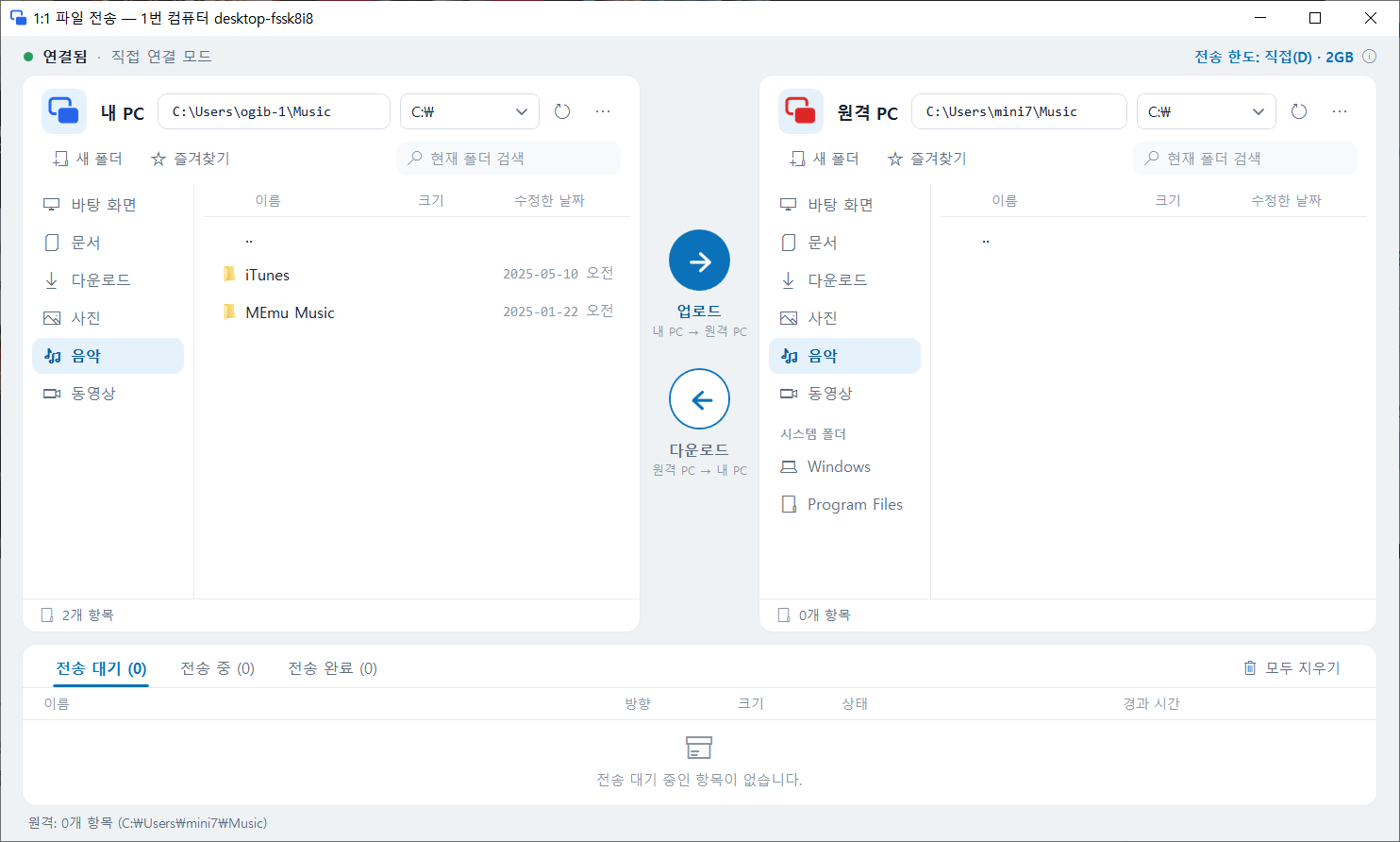Click local 현재 폴더 검색 search box
The height and width of the screenshot is (842, 1400).
click(x=508, y=159)
